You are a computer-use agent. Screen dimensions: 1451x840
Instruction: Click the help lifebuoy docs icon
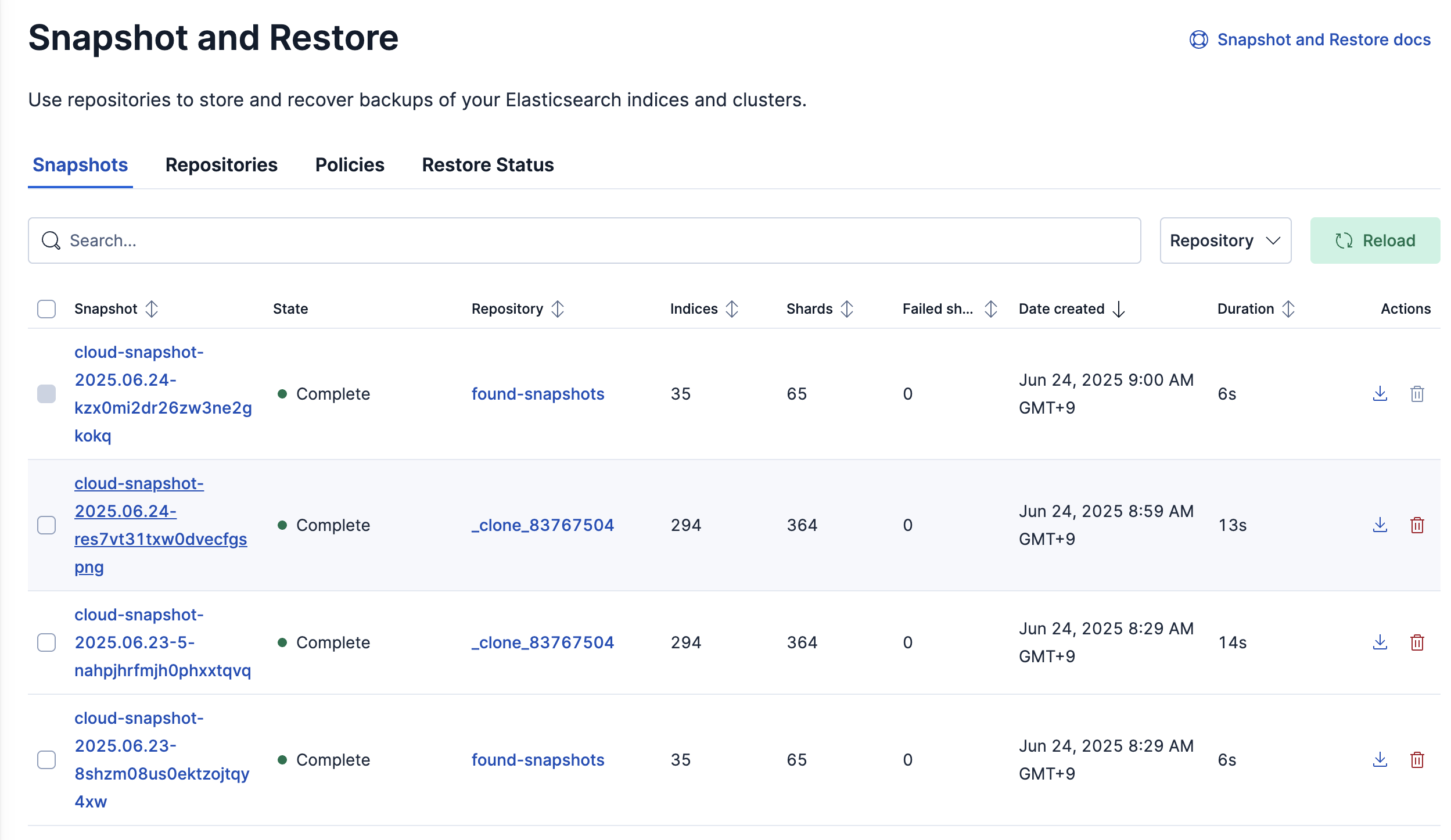click(x=1198, y=40)
